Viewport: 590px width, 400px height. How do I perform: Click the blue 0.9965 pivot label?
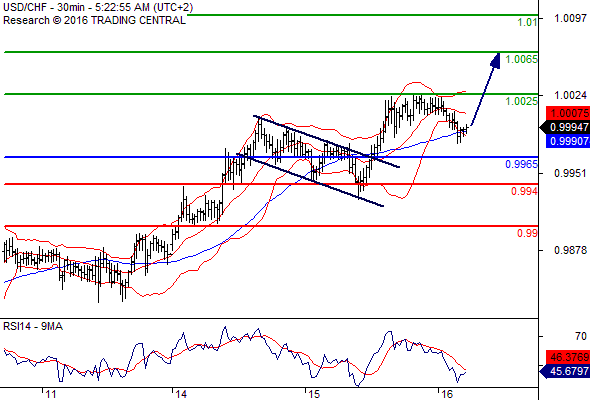point(522,164)
